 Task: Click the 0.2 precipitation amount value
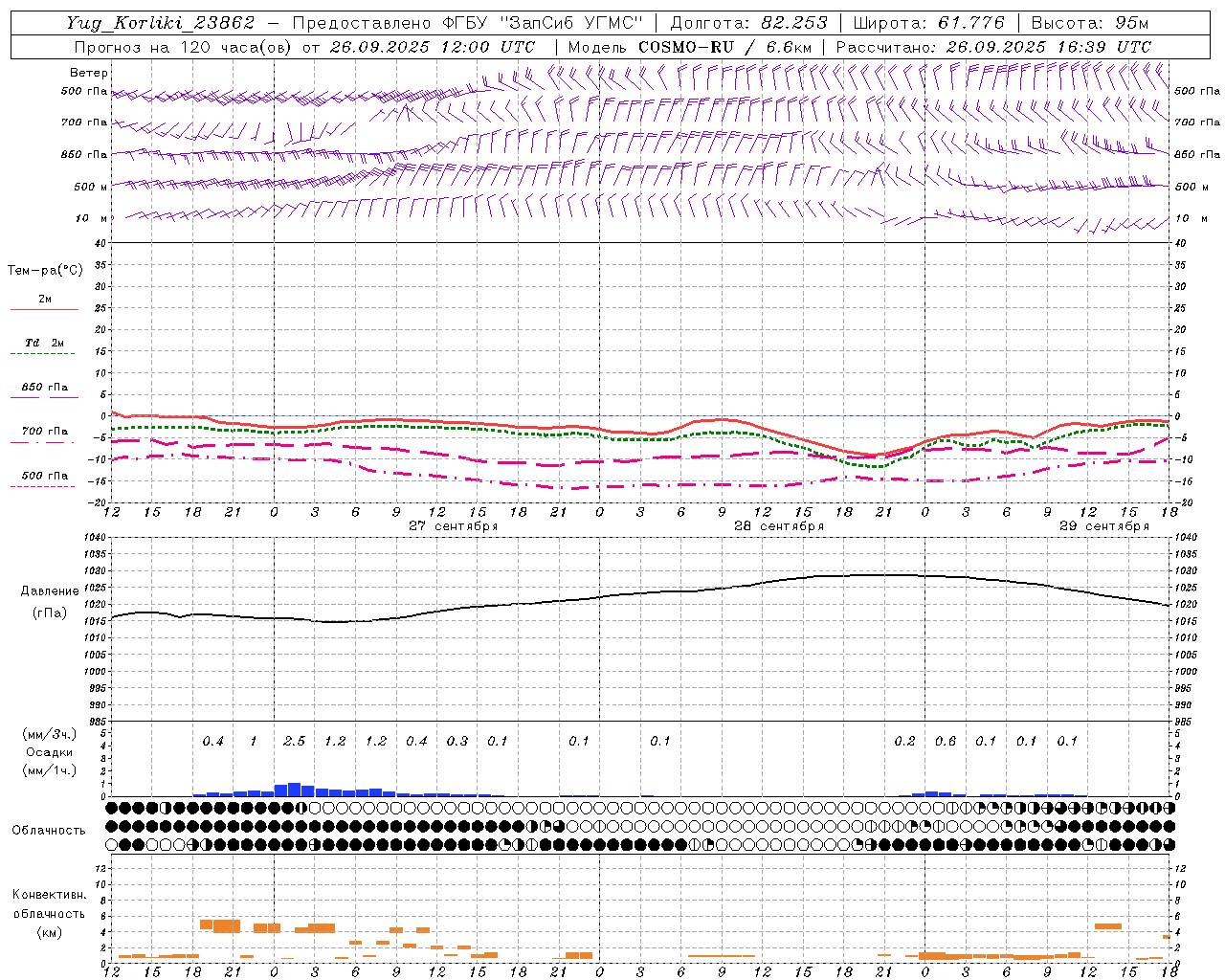pos(904,742)
